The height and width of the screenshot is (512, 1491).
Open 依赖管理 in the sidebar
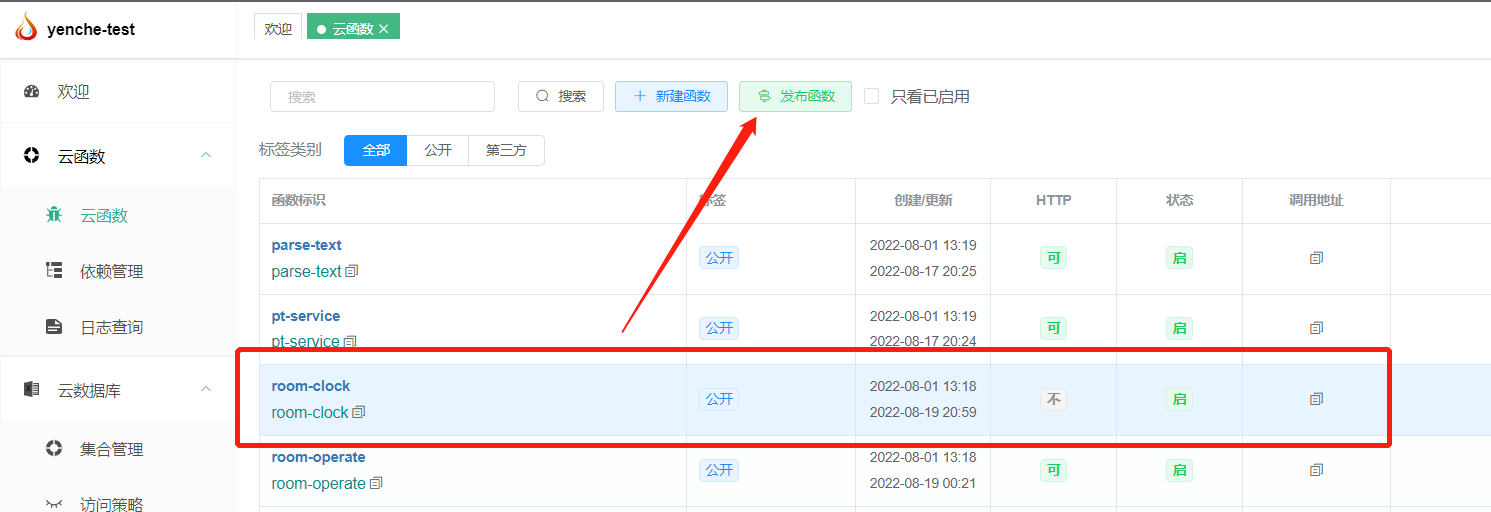pos(111,271)
